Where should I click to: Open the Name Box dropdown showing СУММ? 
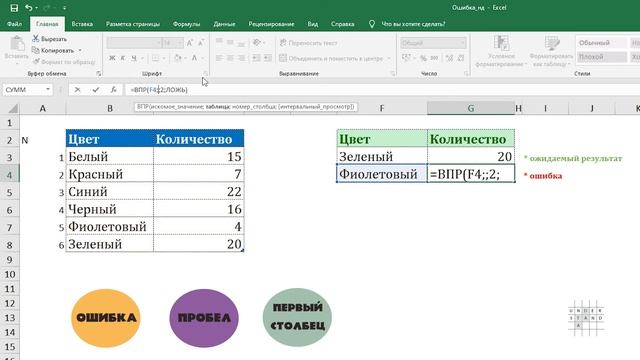pyautogui.click(x=48, y=89)
